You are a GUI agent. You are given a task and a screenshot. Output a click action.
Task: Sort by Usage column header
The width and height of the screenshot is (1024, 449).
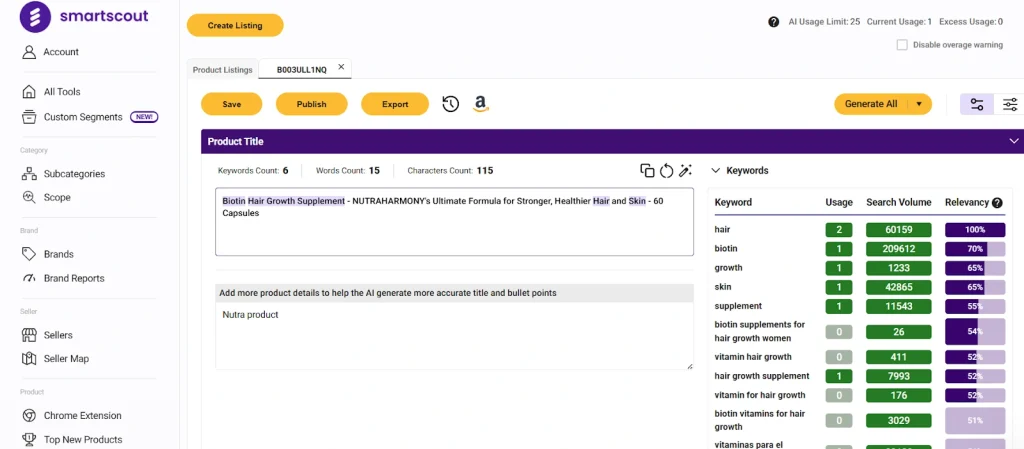coord(839,202)
